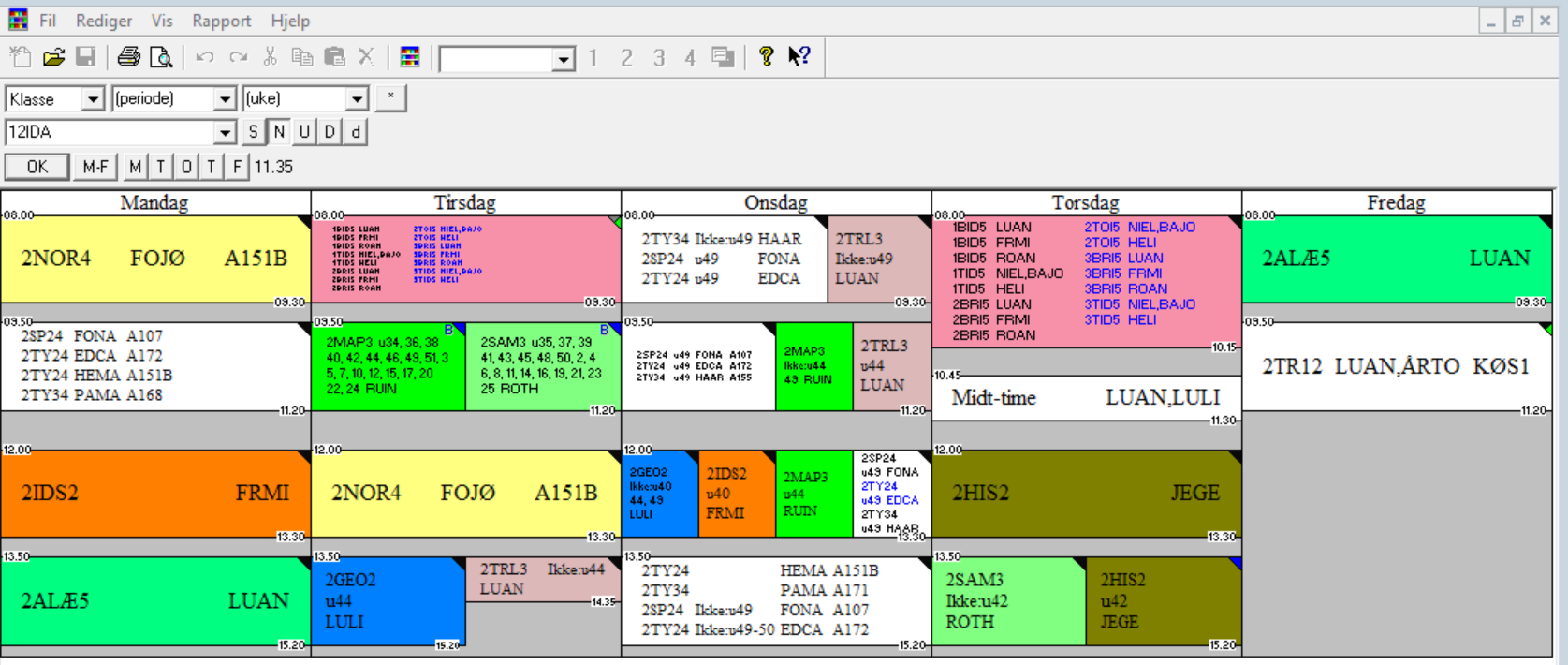The width and height of the screenshot is (1568, 665).
Task: Toggle the N view button
Action: tap(279, 132)
